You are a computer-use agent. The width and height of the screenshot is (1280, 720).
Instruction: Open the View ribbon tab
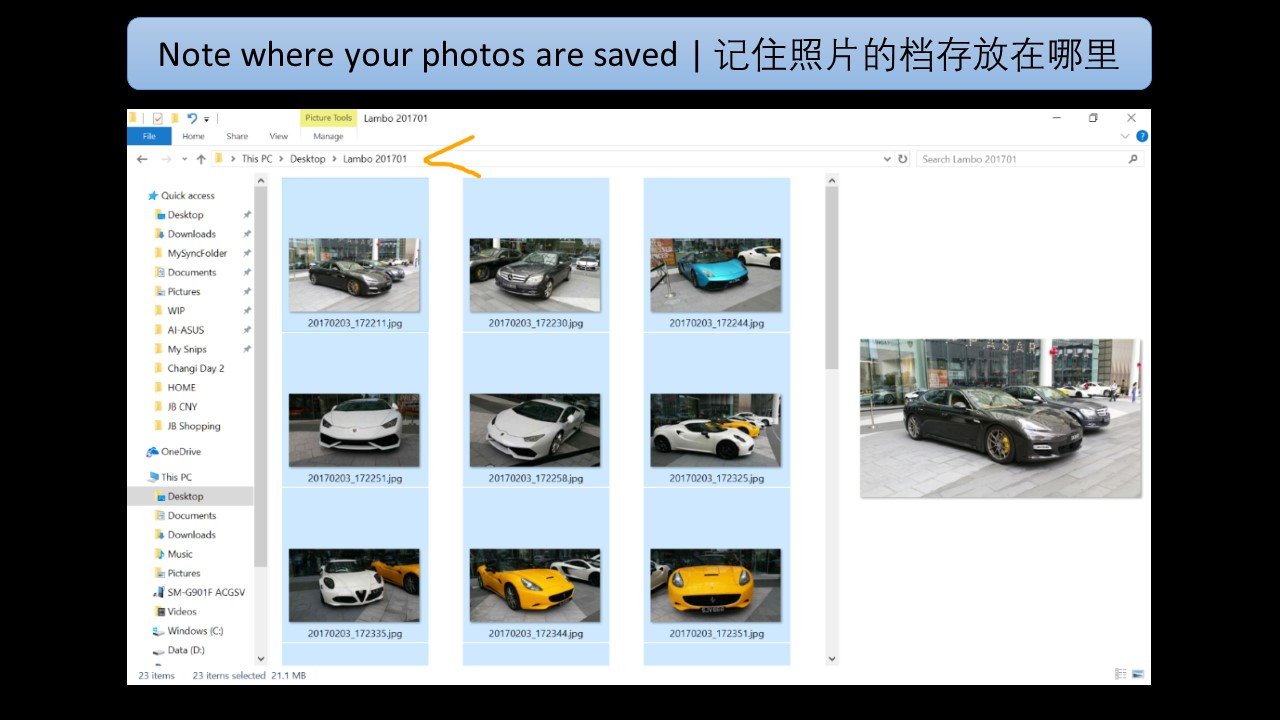[x=279, y=136]
